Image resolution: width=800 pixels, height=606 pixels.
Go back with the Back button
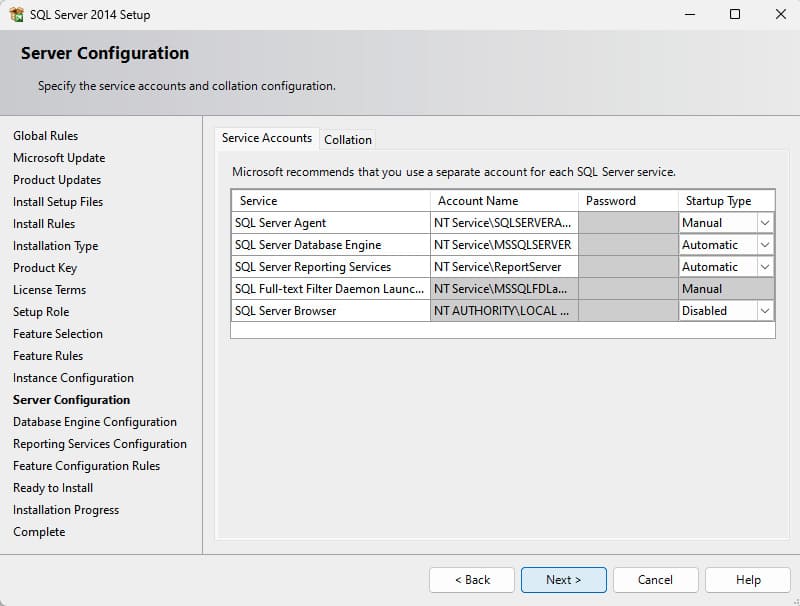point(472,580)
